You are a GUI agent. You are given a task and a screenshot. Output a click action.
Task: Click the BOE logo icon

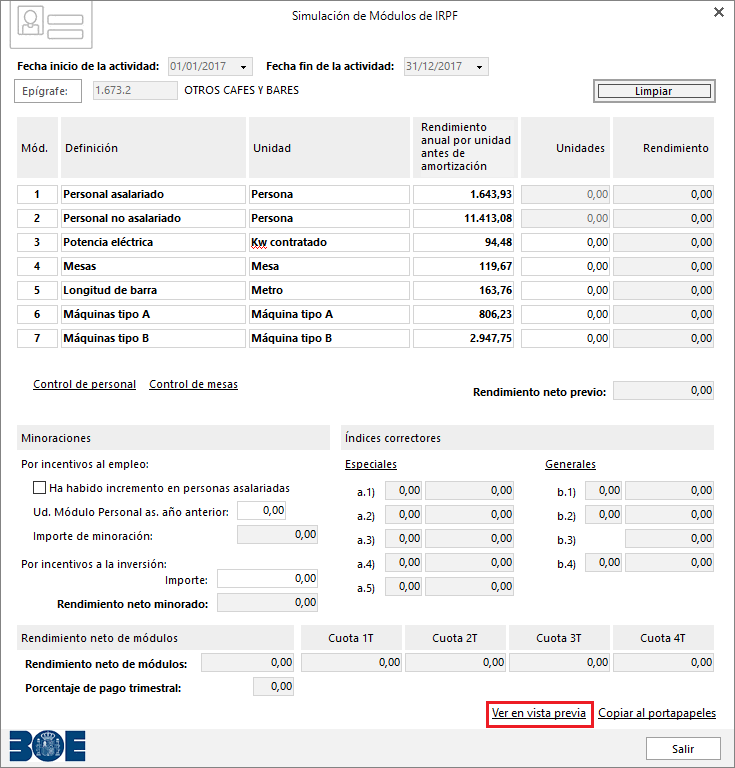pos(47,746)
